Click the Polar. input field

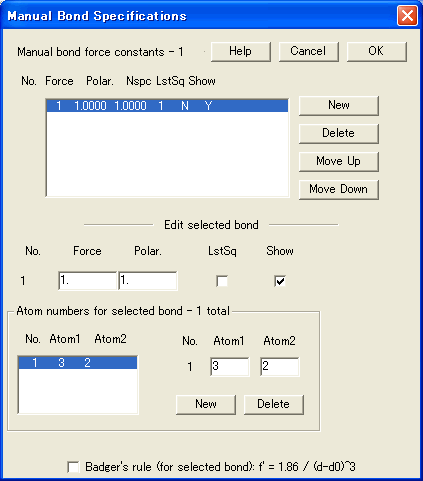tap(148, 281)
